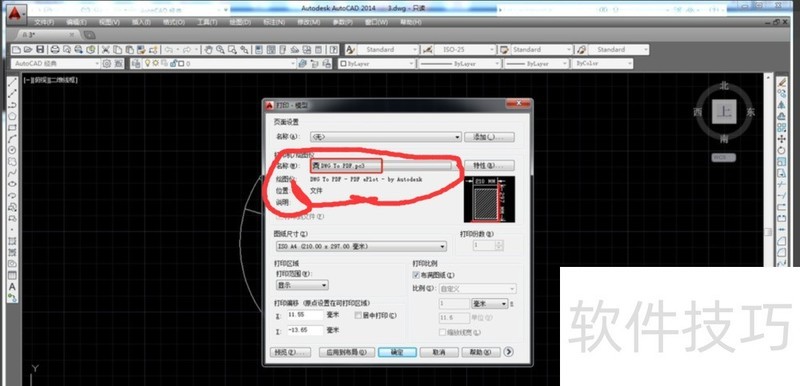Open the 编辑(E) menu

pos(76,22)
